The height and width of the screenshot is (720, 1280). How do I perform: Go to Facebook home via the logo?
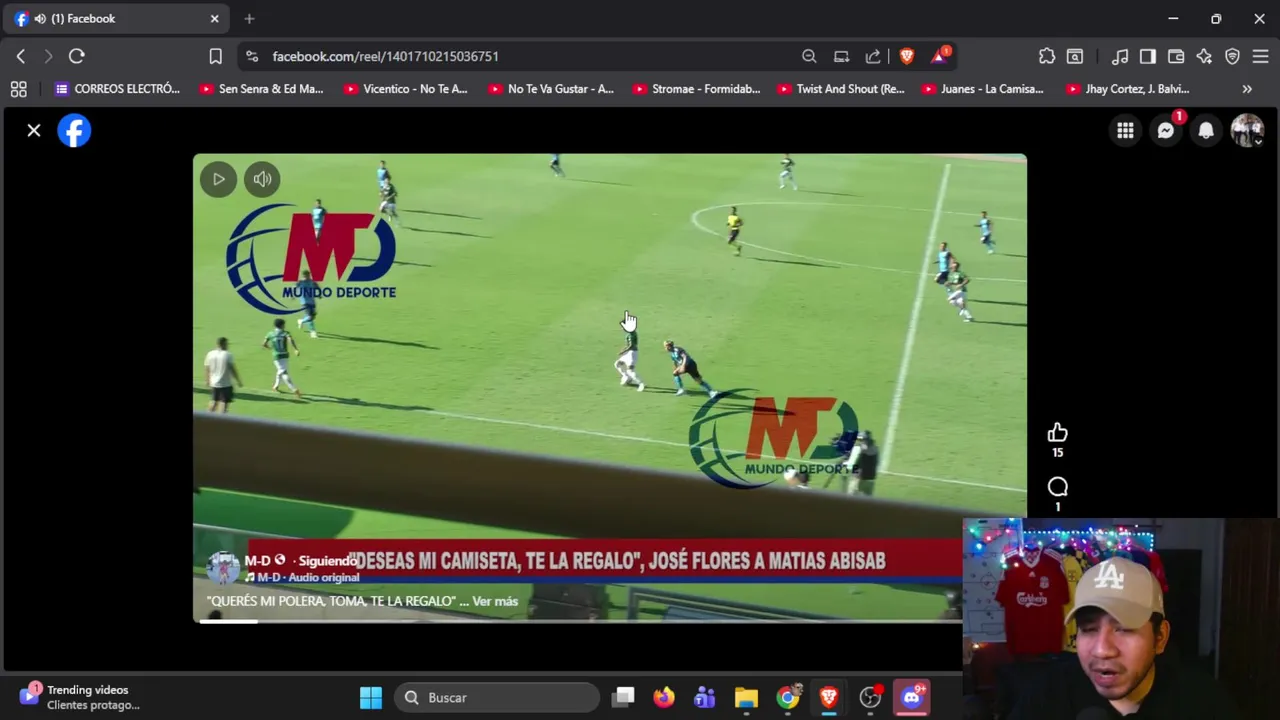[x=74, y=131]
